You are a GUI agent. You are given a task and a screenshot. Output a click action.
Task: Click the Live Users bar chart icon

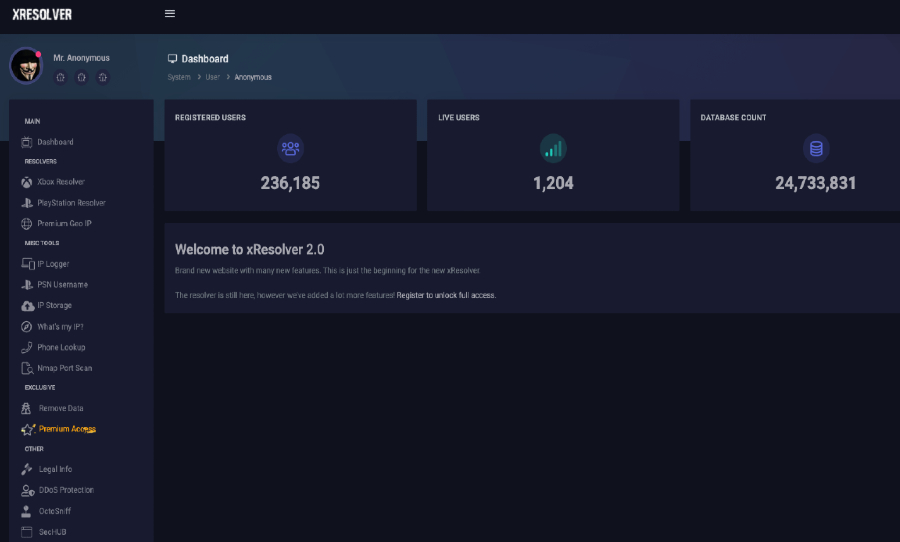553,148
